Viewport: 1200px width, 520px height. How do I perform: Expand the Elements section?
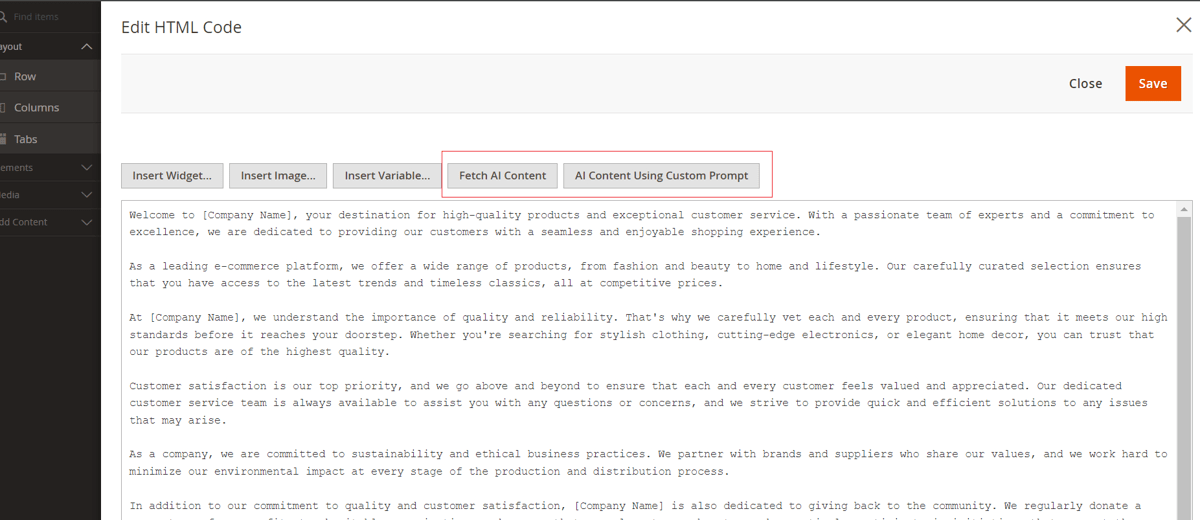click(87, 168)
